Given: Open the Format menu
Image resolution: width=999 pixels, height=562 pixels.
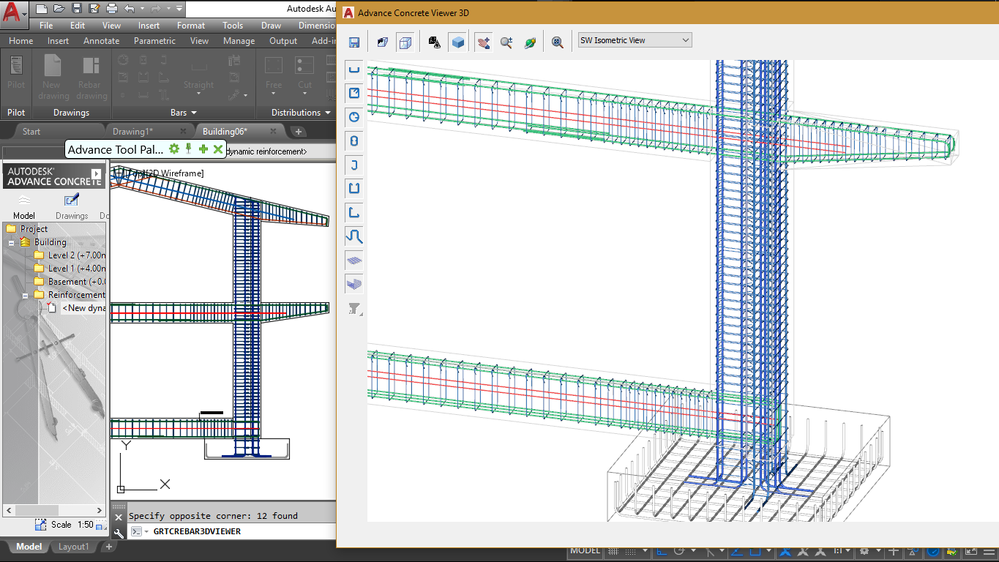Looking at the screenshot, I should point(191,25).
